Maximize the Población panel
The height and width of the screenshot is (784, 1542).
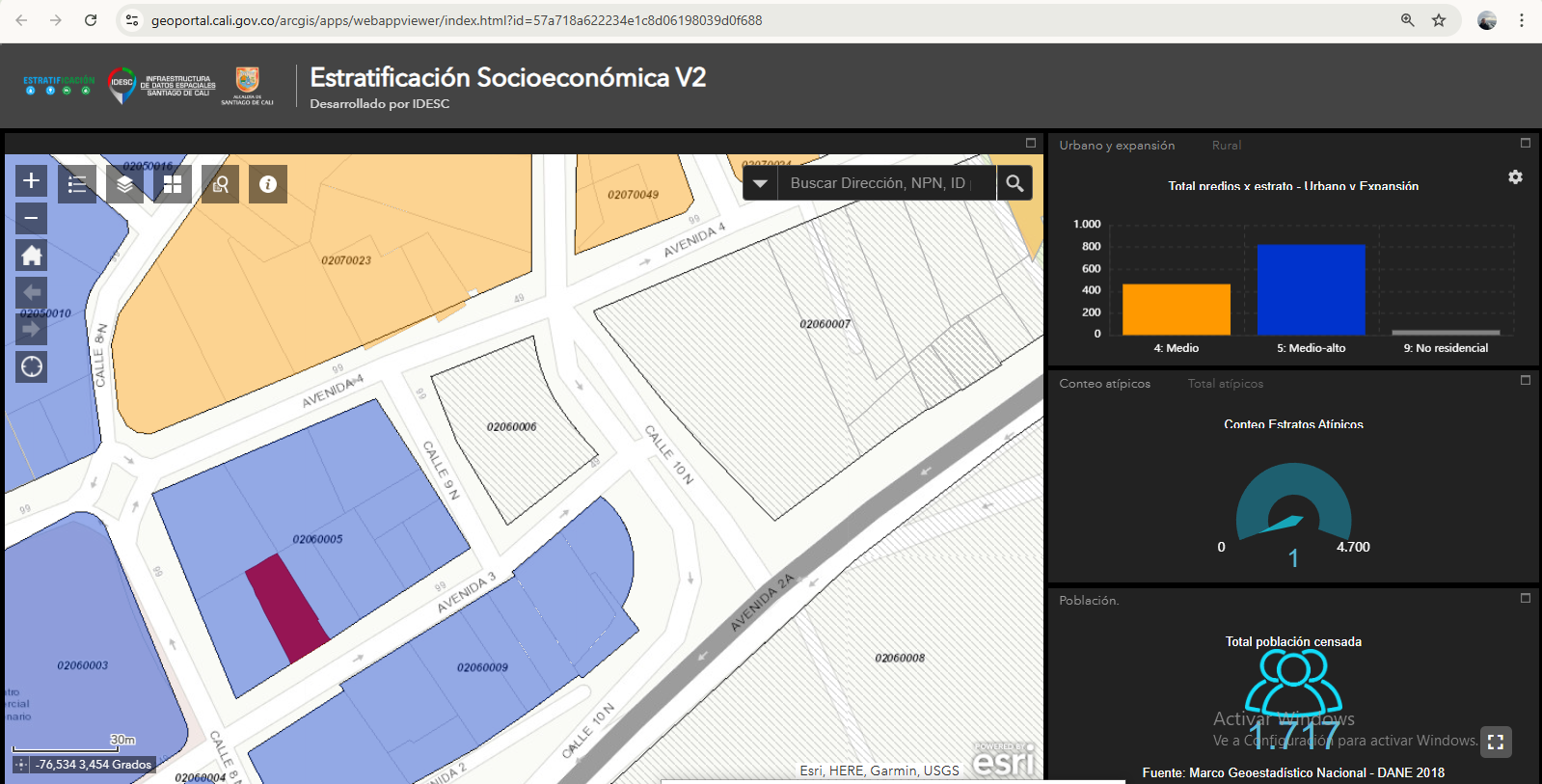point(1526,598)
